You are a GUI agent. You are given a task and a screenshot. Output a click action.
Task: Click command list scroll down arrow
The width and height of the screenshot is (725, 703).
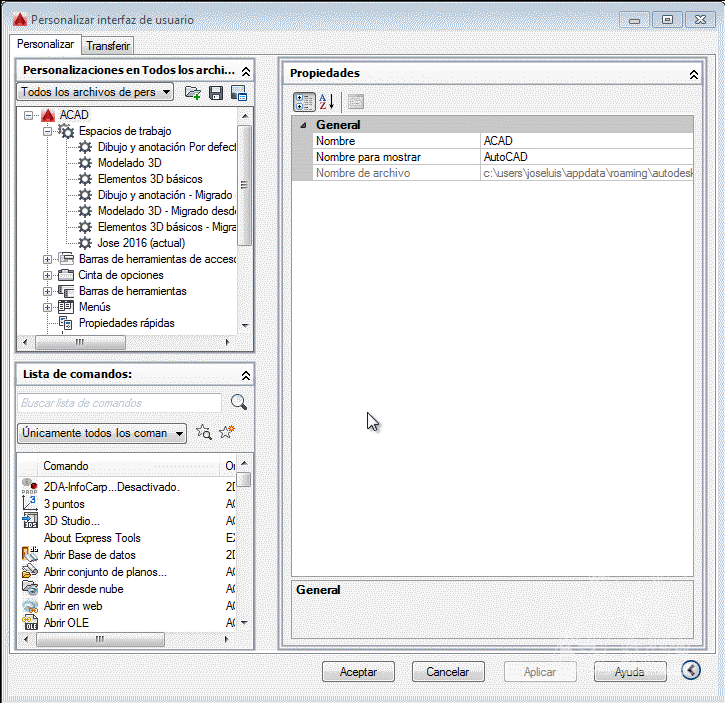[244, 623]
